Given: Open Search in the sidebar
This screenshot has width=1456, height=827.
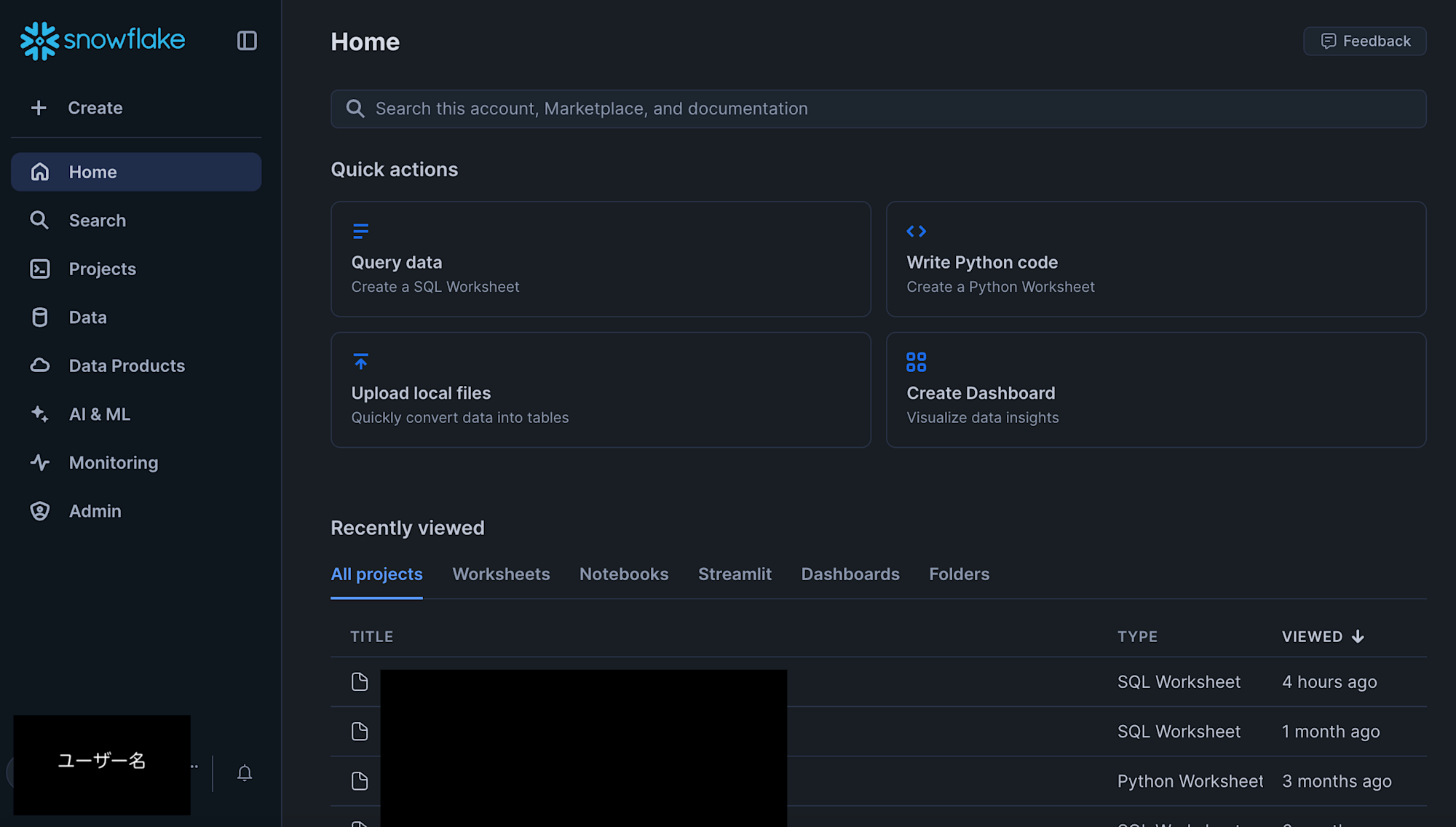Looking at the screenshot, I should (x=136, y=220).
